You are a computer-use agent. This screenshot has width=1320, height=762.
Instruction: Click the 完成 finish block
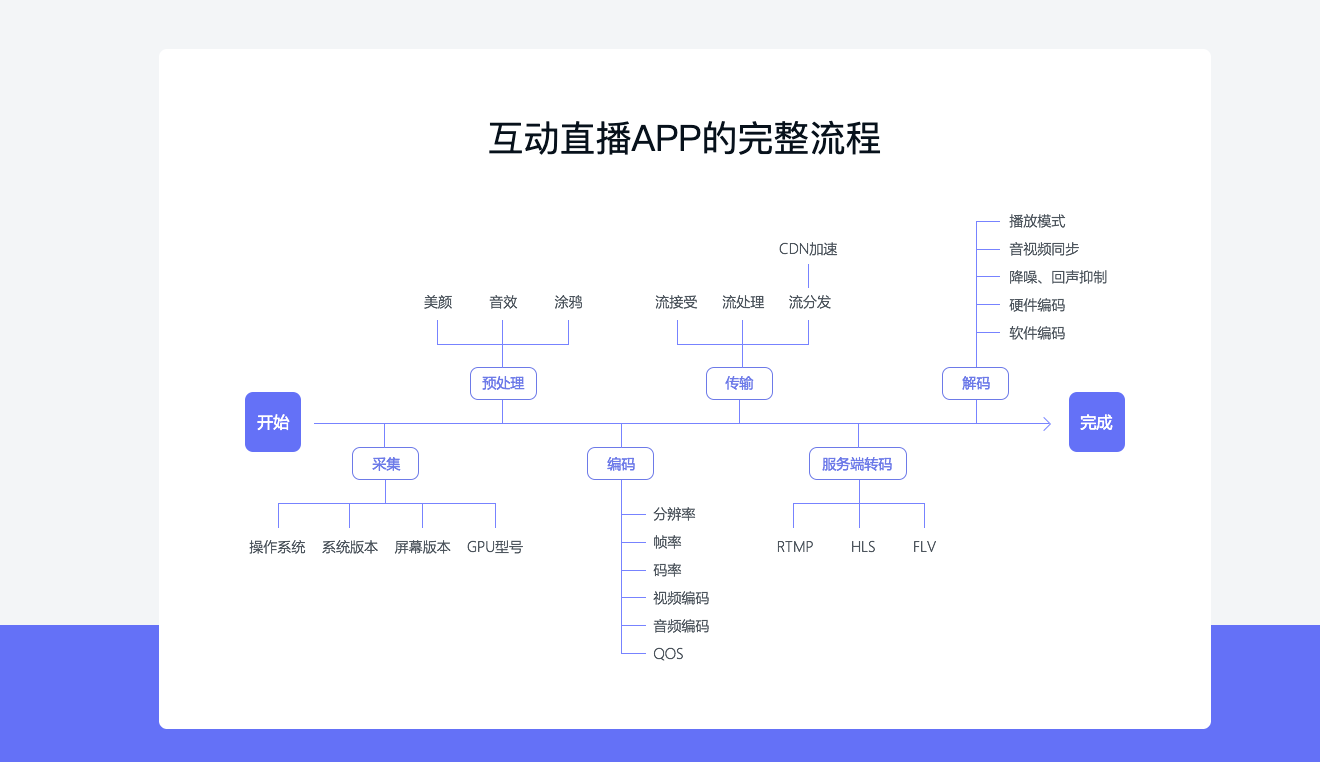click(x=1096, y=422)
